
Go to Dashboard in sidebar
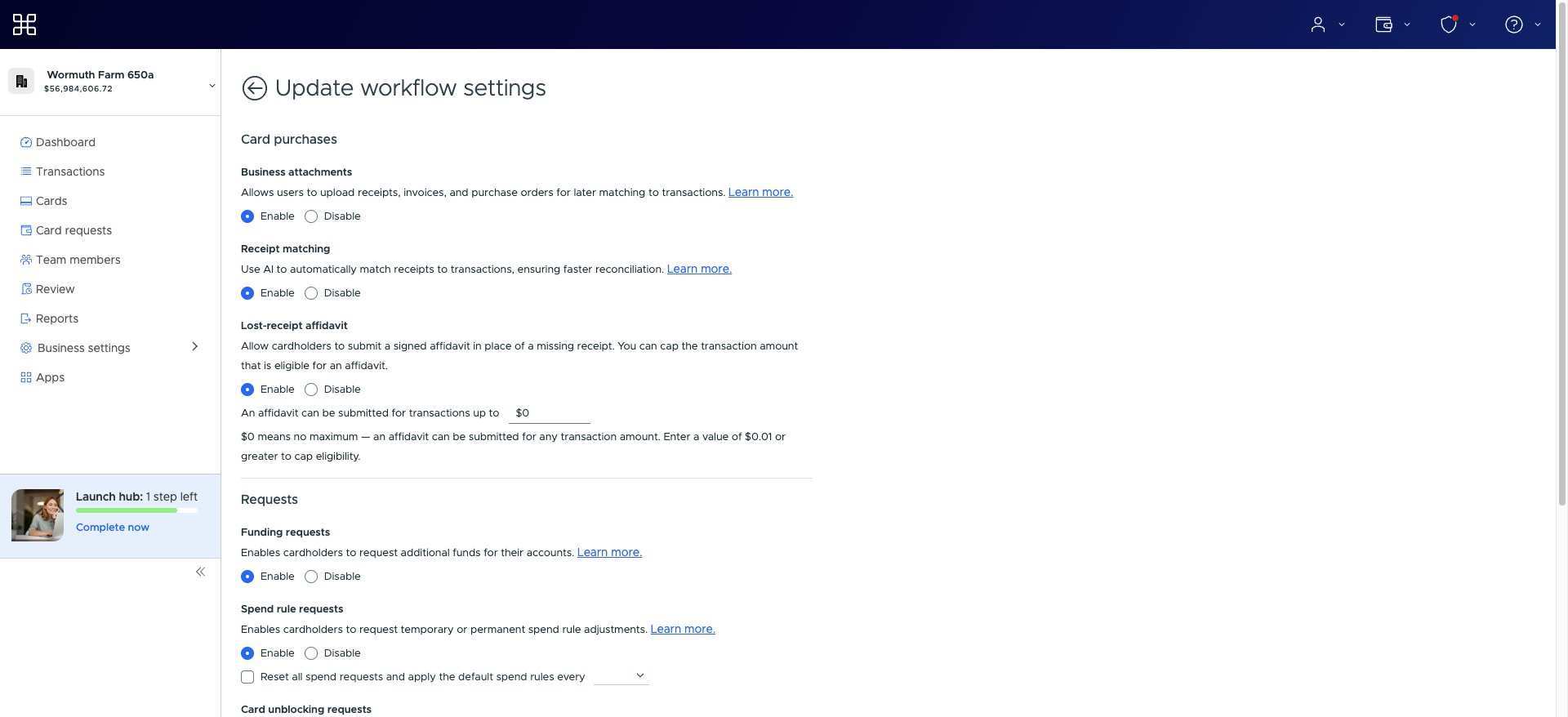coord(65,142)
